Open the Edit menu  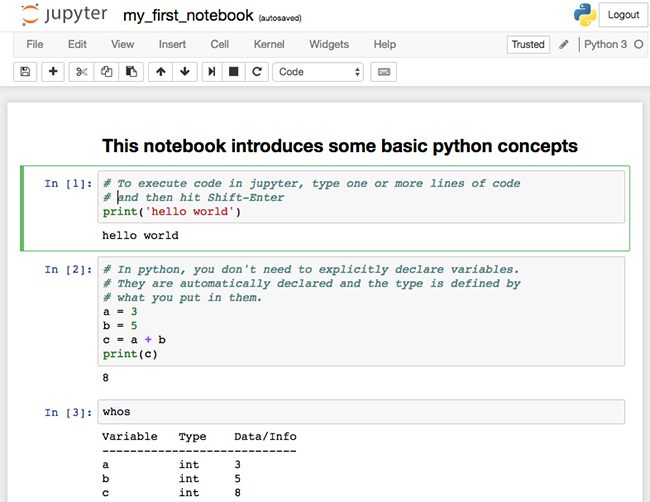77,44
